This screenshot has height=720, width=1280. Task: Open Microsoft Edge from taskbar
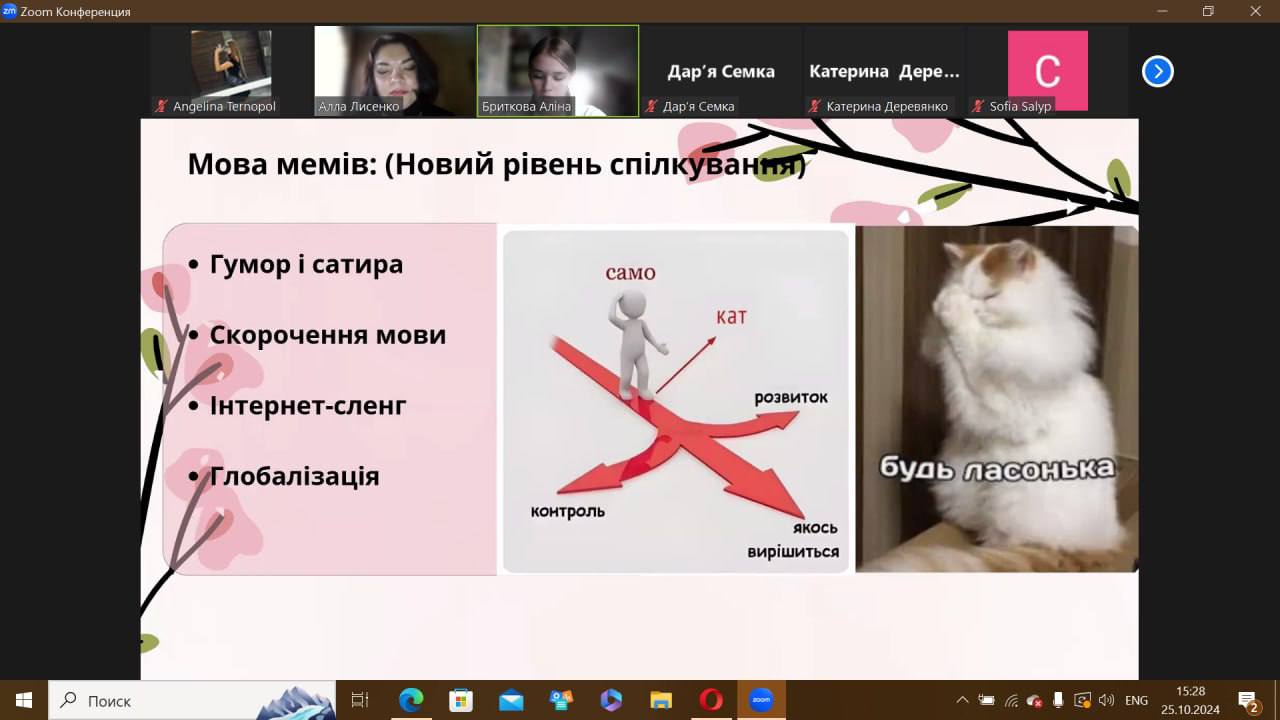coord(411,700)
